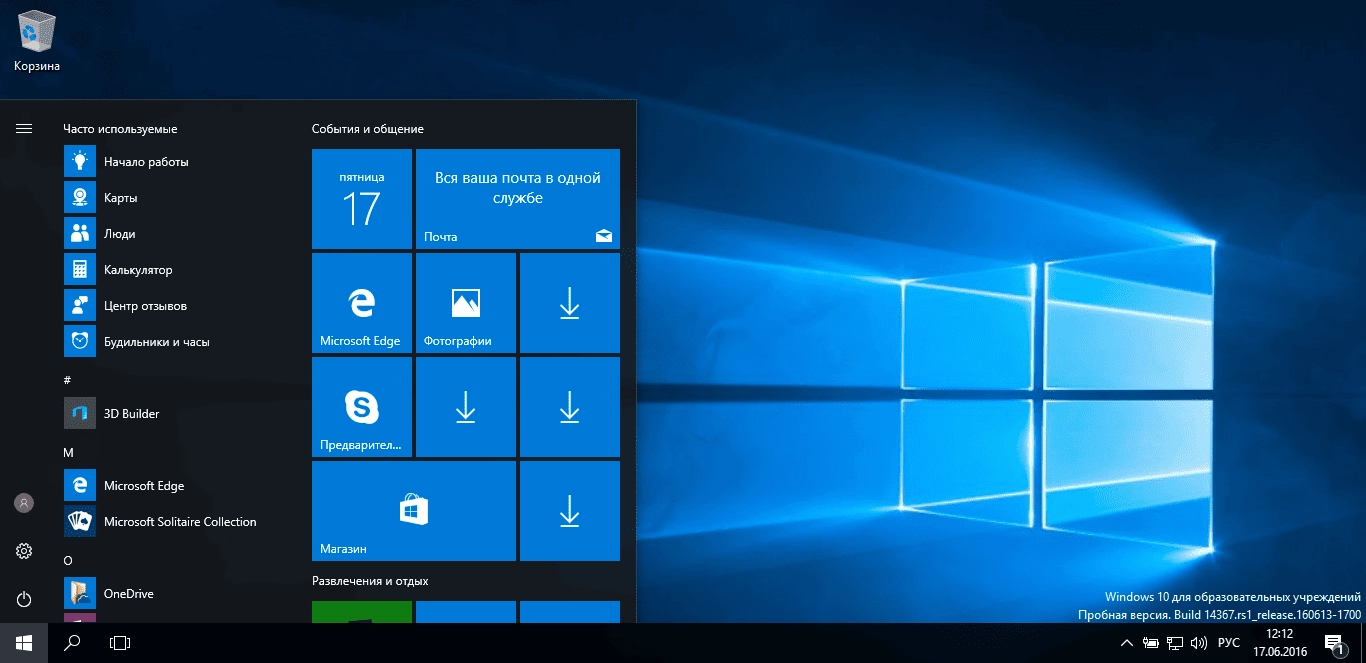Open the Почта mail tile
The width and height of the screenshot is (1366, 663).
click(518, 199)
